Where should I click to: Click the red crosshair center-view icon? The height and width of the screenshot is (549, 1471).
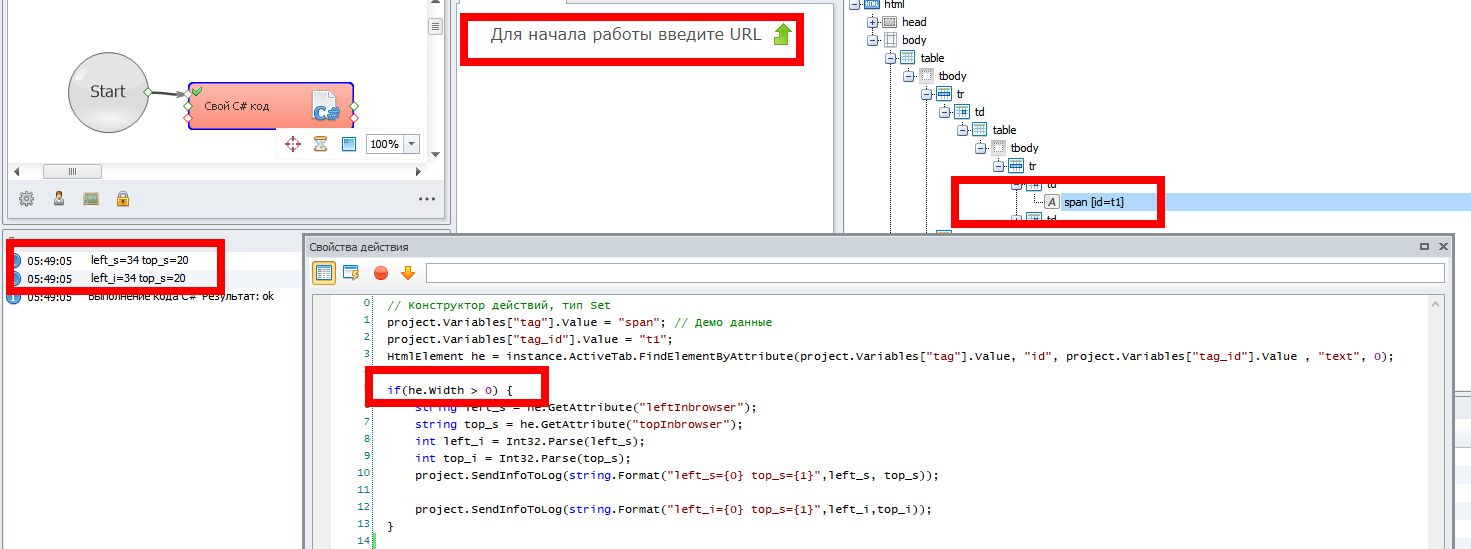[x=293, y=144]
